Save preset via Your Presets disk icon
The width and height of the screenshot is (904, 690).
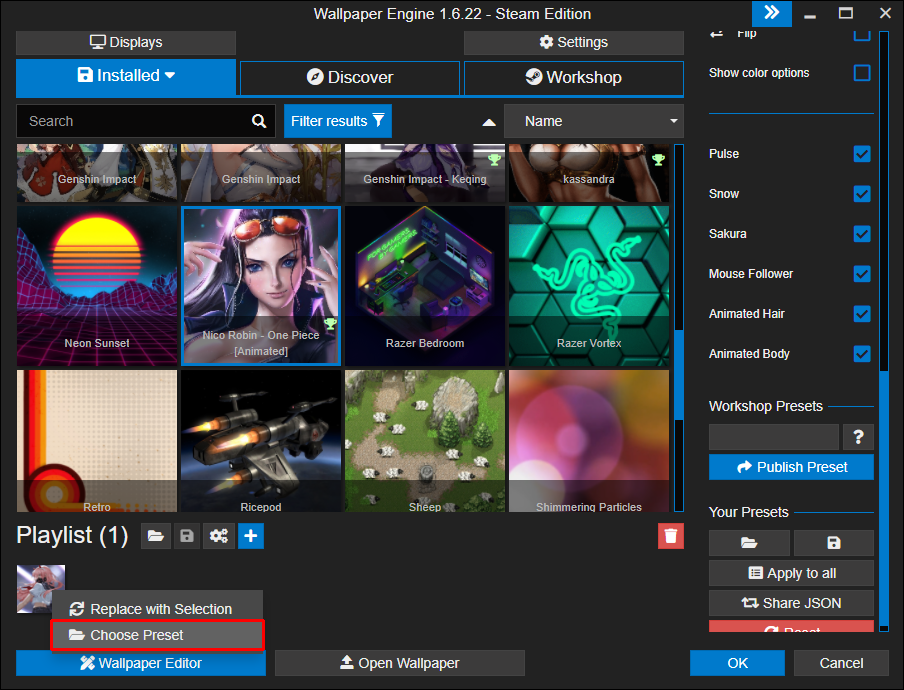click(x=834, y=543)
